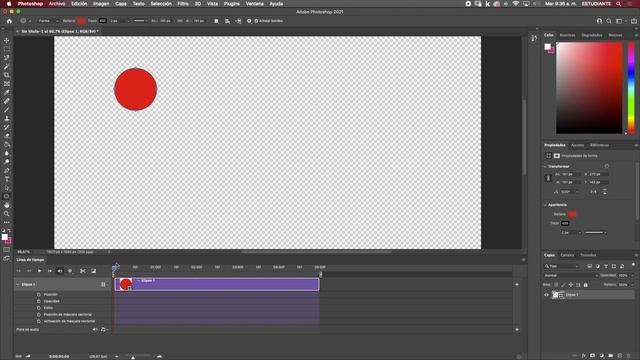Open the Capa menu
The width and height of the screenshot is (640, 360).
[x=121, y=4]
